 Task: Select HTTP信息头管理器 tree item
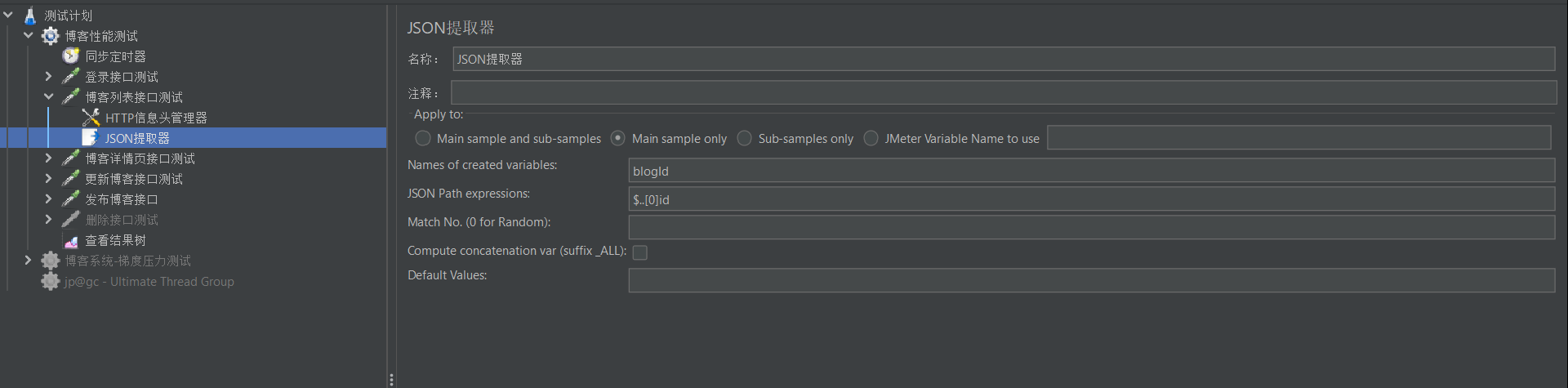click(156, 118)
